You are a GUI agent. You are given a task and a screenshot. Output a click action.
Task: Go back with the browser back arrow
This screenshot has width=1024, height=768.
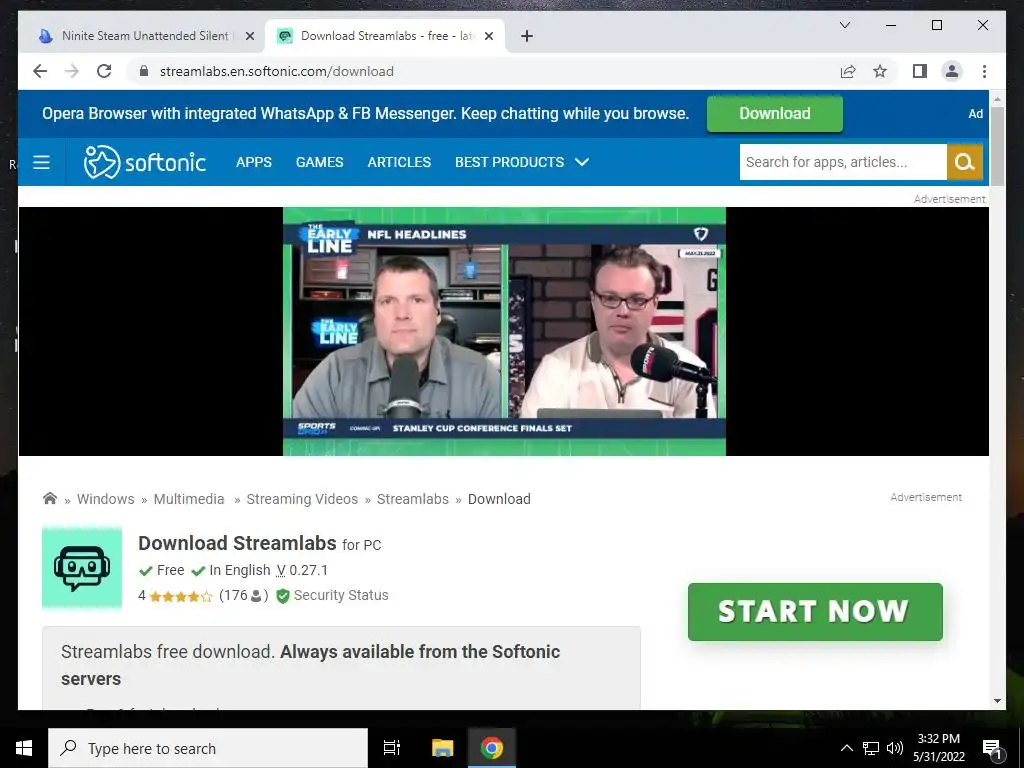pos(40,71)
